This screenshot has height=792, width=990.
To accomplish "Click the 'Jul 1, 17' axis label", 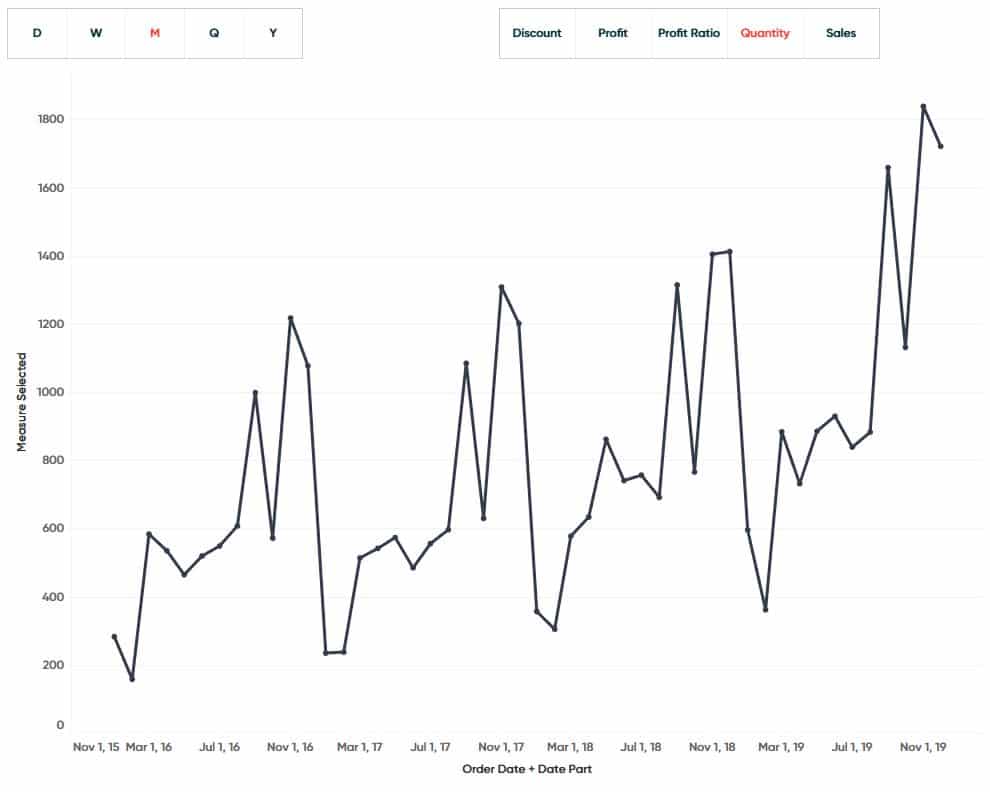I will click(431, 747).
